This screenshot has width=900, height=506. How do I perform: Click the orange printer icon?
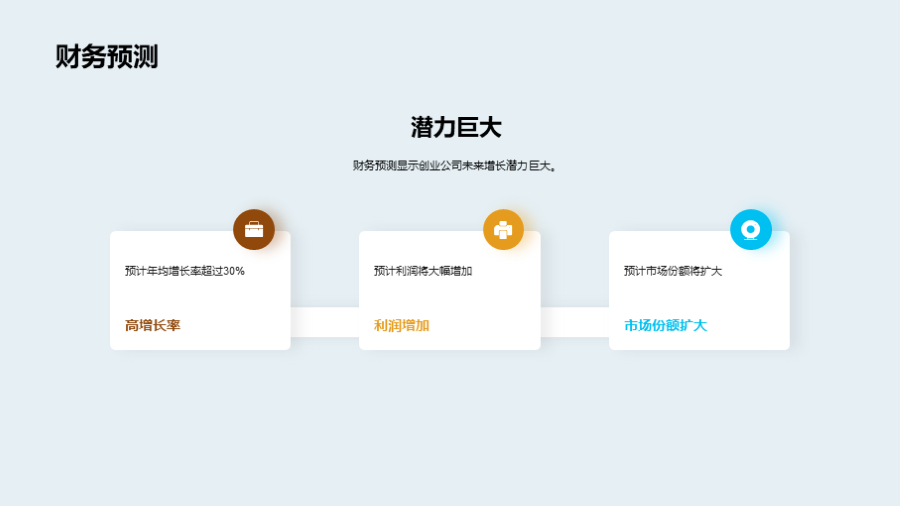[503, 230]
